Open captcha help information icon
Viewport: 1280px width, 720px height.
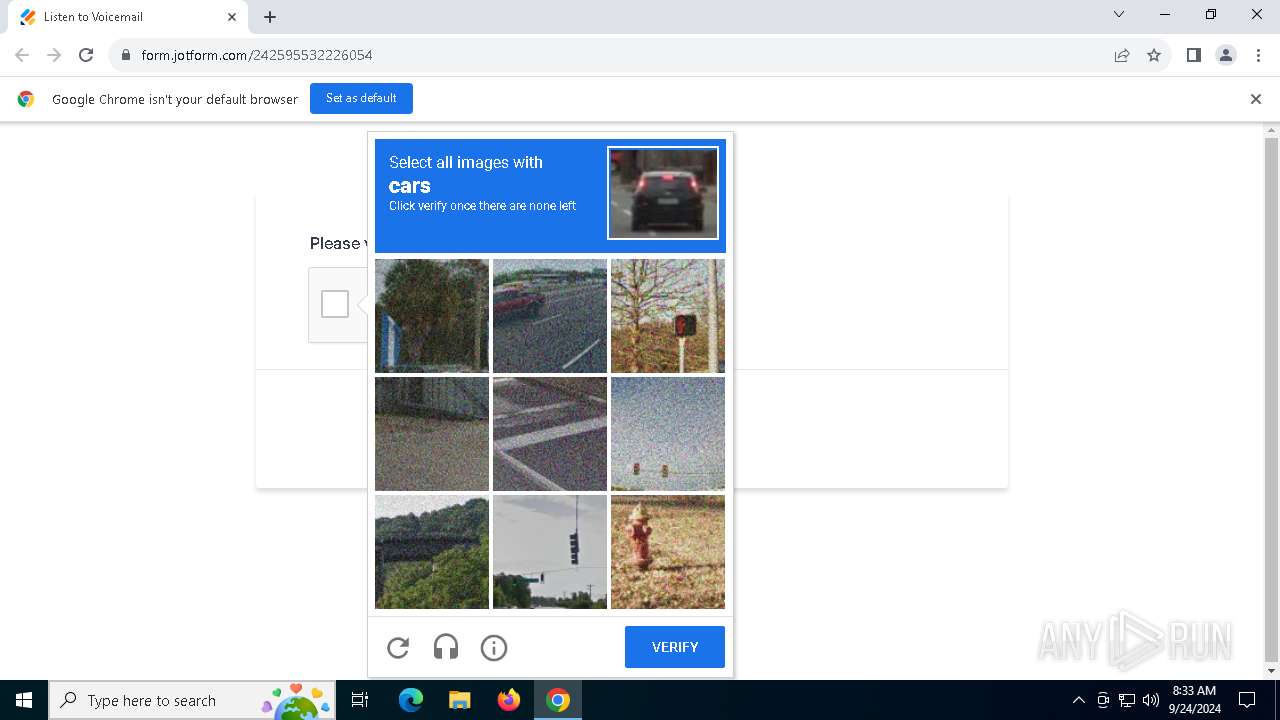point(494,648)
